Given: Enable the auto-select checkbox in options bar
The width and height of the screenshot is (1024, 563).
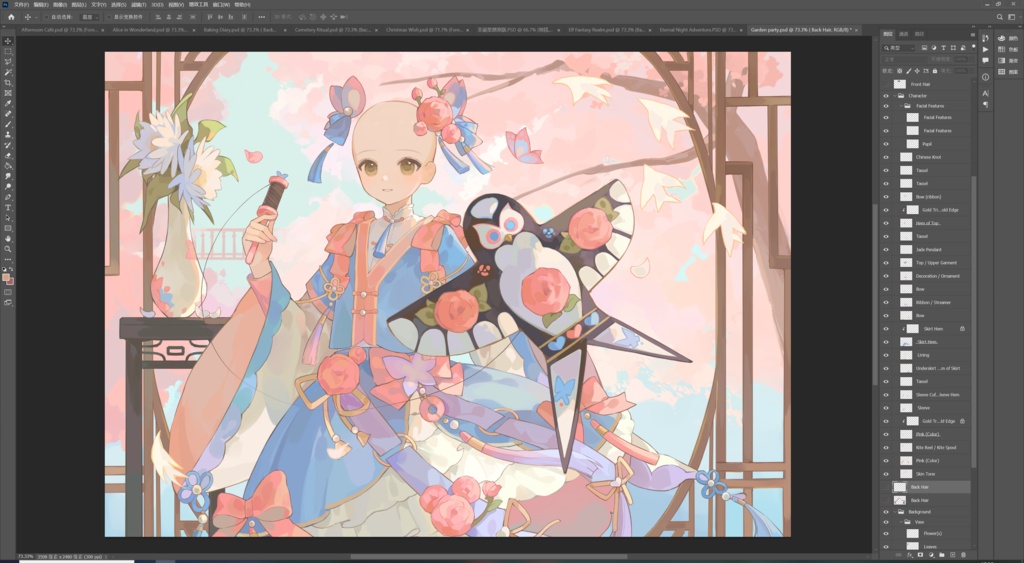Looking at the screenshot, I should pos(46,17).
